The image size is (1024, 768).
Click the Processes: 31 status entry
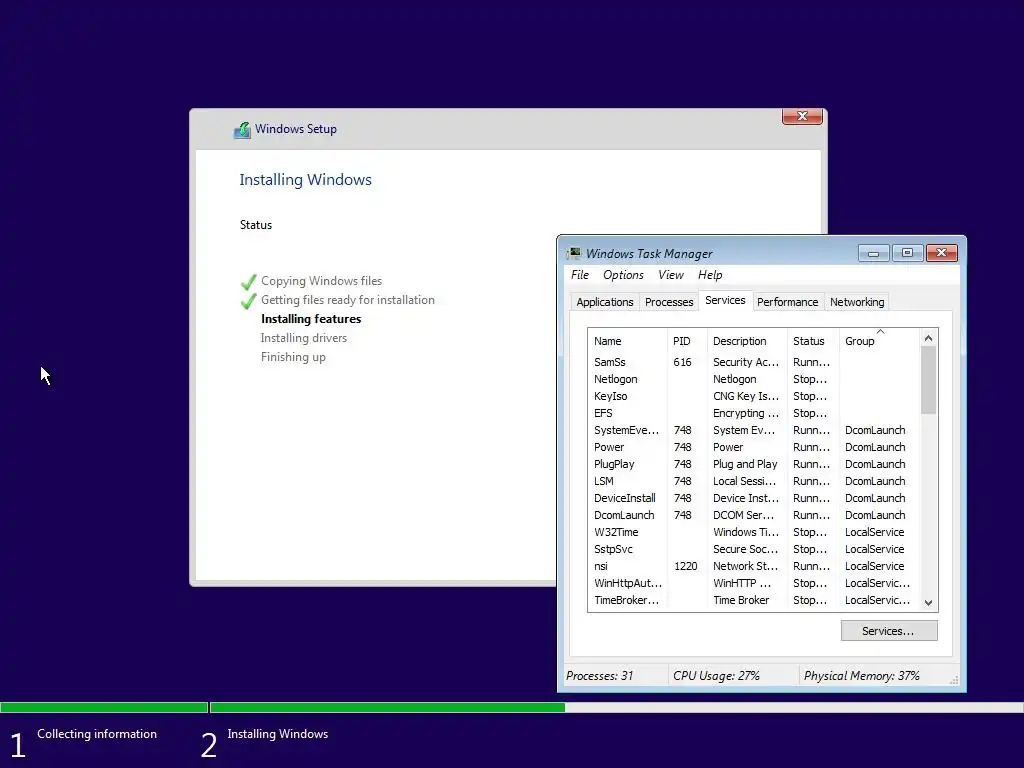tap(600, 676)
